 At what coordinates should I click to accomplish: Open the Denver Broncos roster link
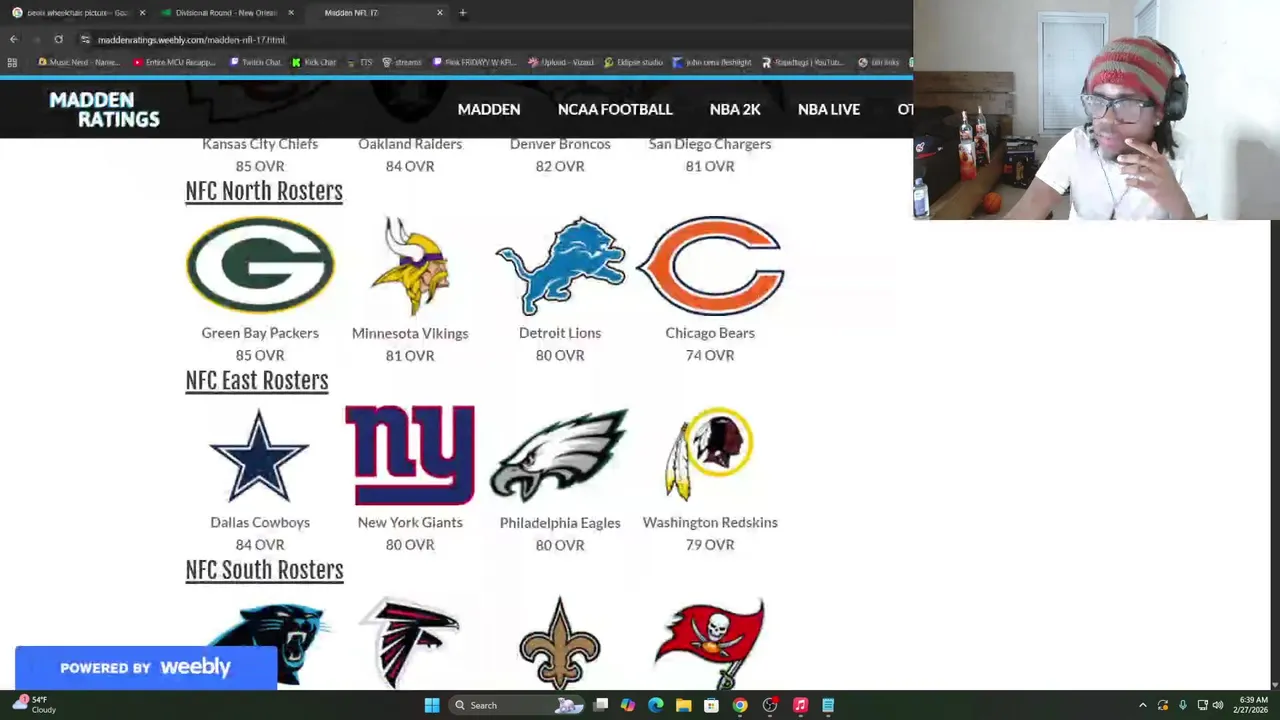pos(560,144)
